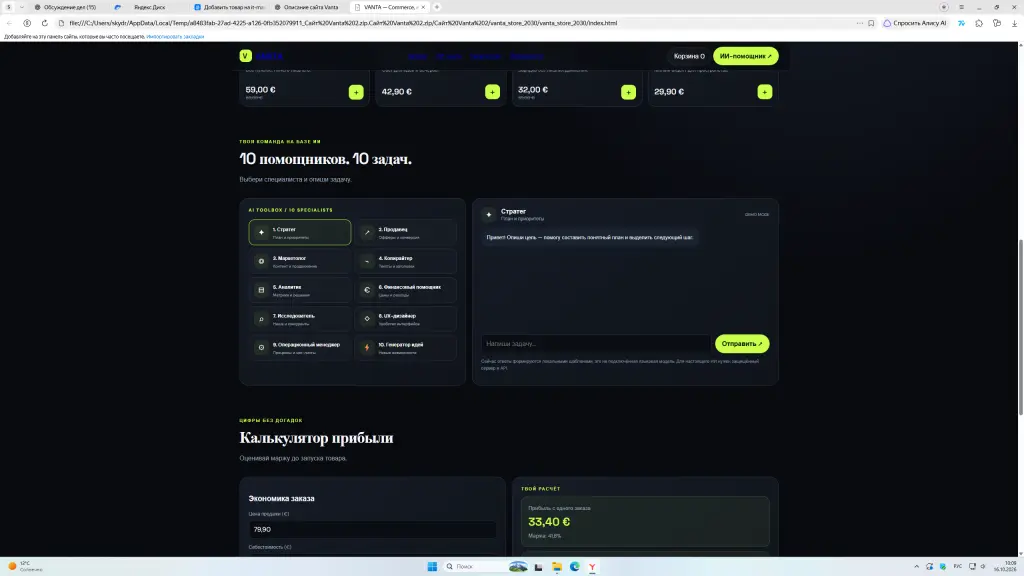Viewport: 1024px width, 576px height.
Task: Open Yandex Browser from taskbar
Action: click(x=592, y=567)
